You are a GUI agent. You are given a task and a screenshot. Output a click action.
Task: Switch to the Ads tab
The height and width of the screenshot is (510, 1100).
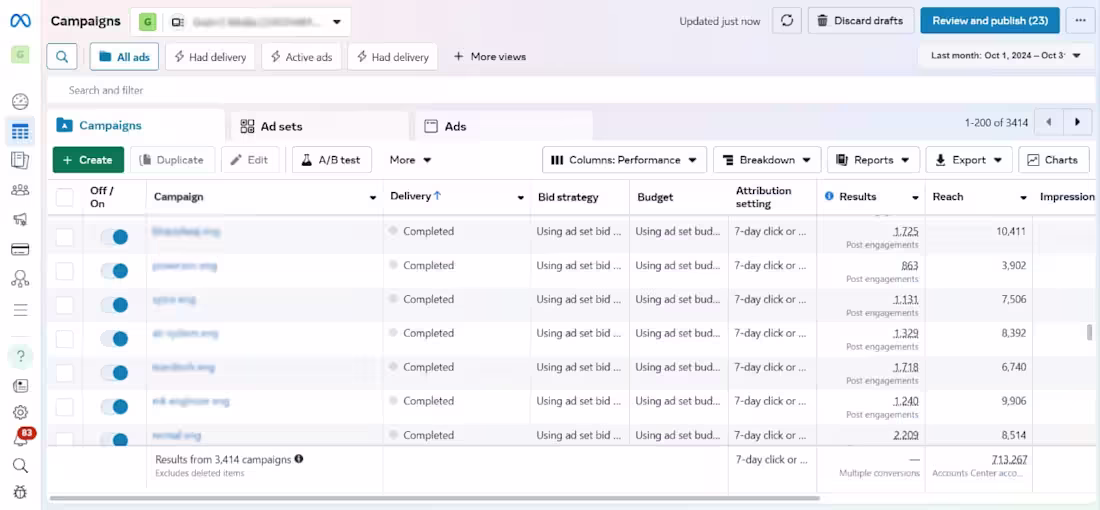[504, 126]
